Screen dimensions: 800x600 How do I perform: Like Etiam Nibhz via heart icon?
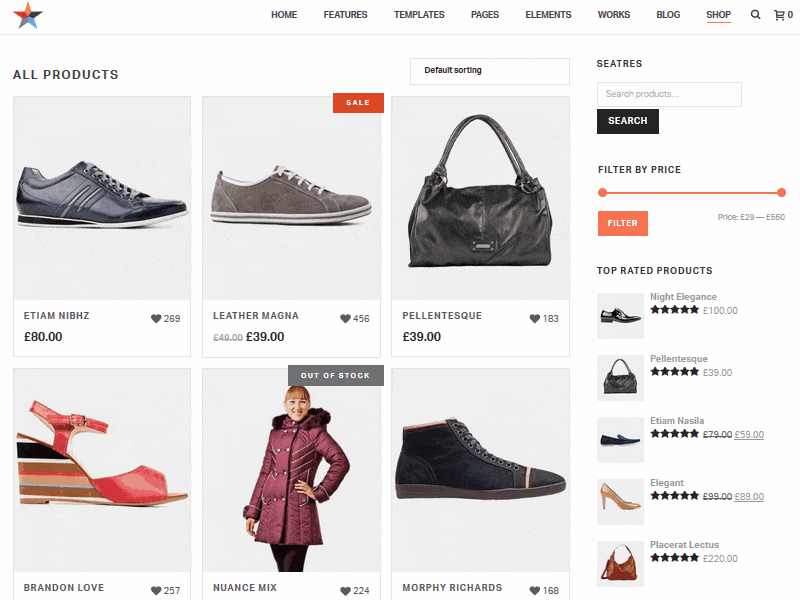(x=156, y=319)
